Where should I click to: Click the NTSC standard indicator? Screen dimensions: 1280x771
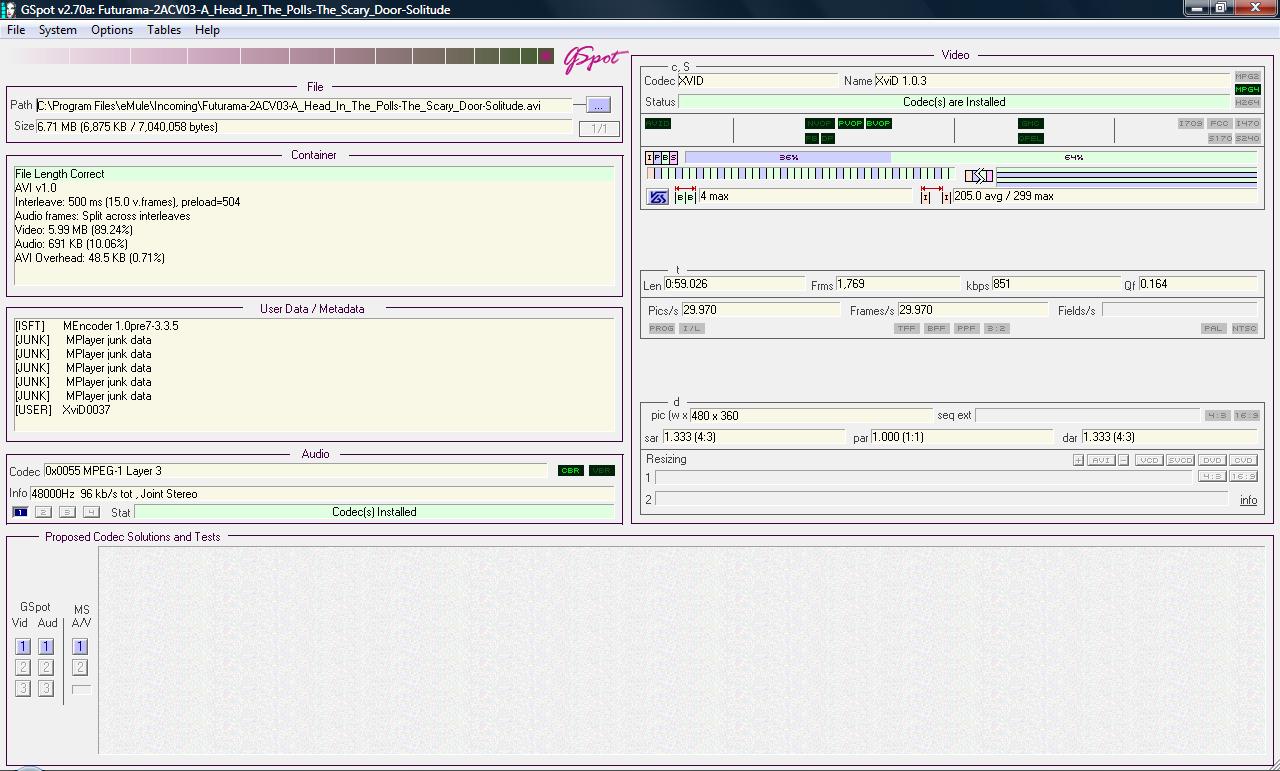[1244, 328]
